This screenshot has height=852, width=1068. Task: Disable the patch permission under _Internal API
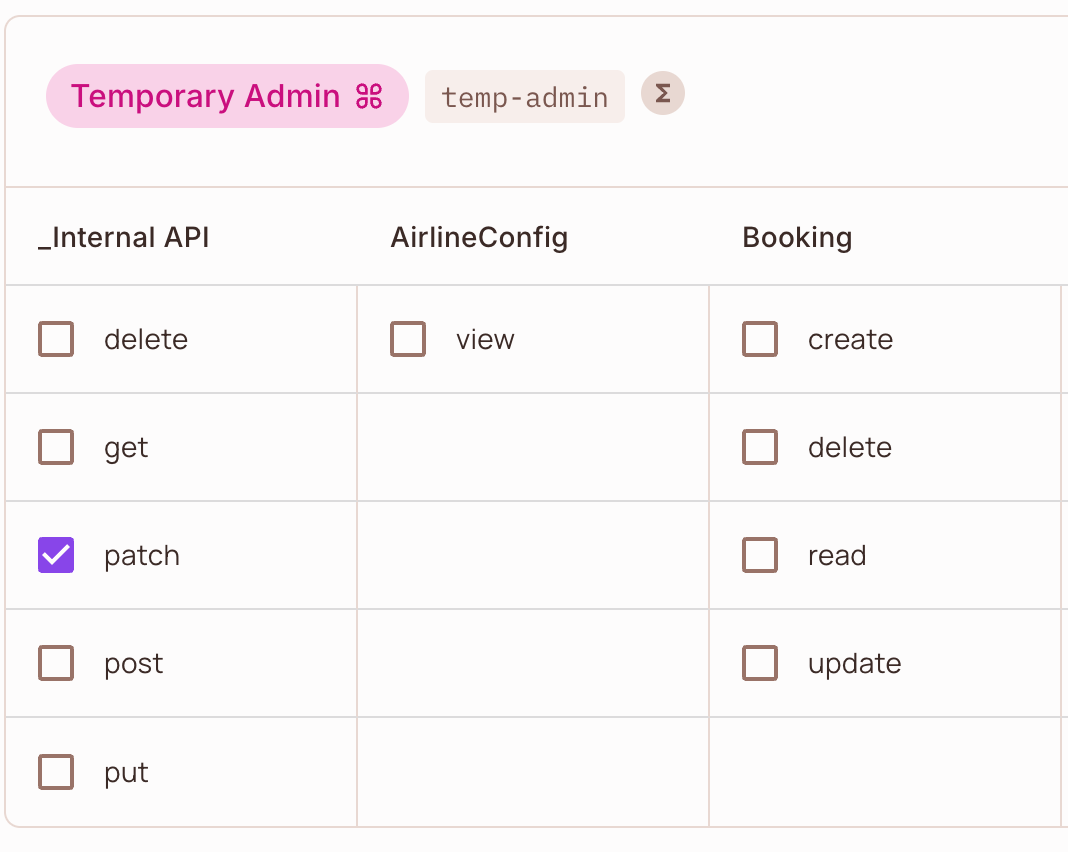tap(56, 555)
